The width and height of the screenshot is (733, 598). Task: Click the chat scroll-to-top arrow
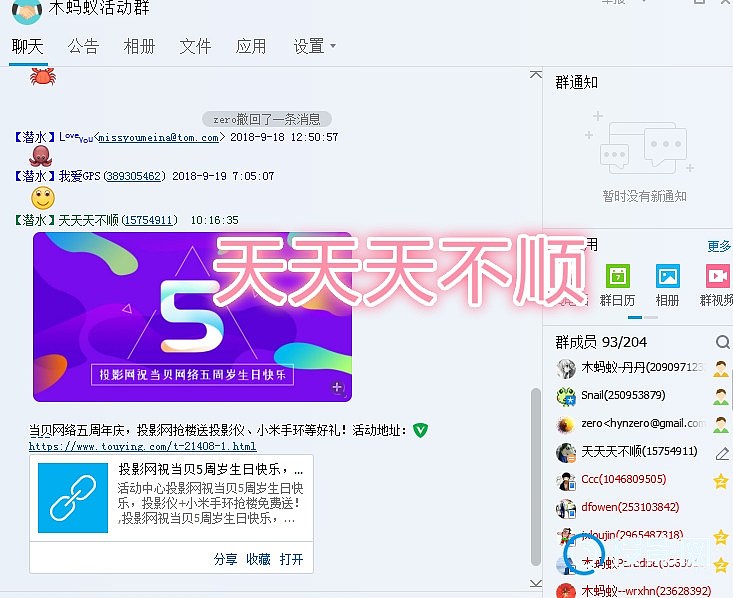click(x=536, y=74)
